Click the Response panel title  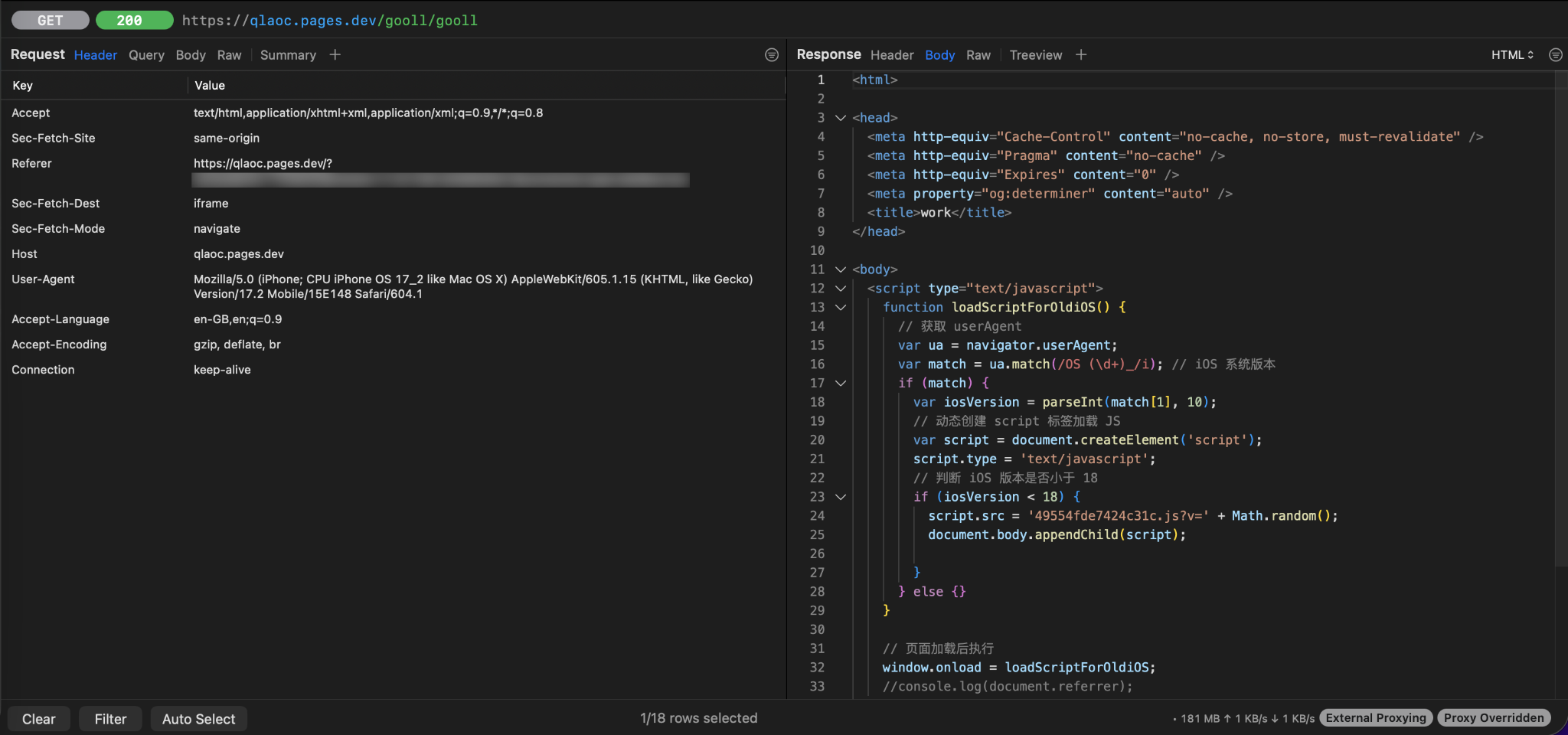(828, 54)
